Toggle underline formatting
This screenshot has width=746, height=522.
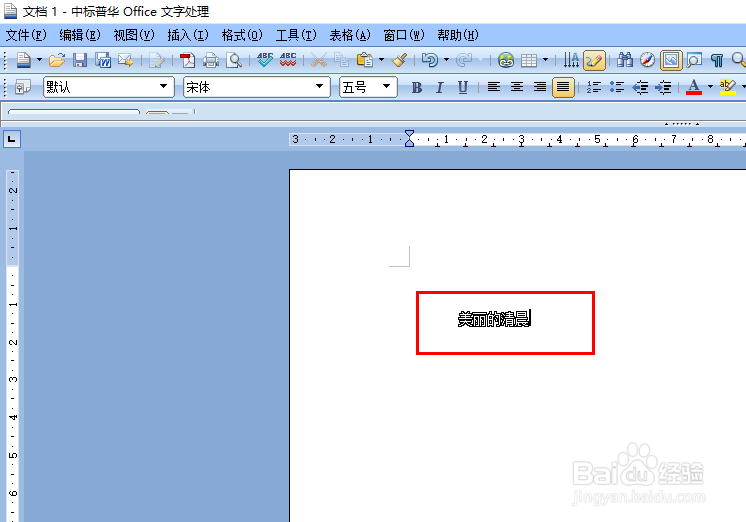coord(462,87)
